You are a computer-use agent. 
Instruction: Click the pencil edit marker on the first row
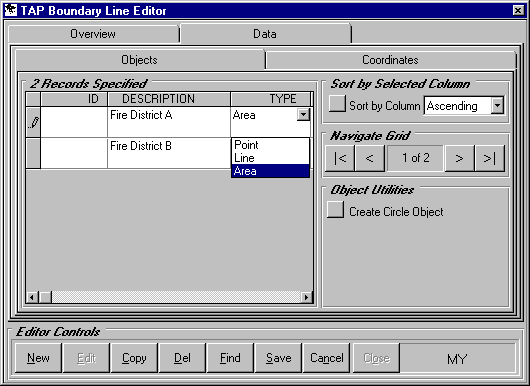(x=33, y=122)
